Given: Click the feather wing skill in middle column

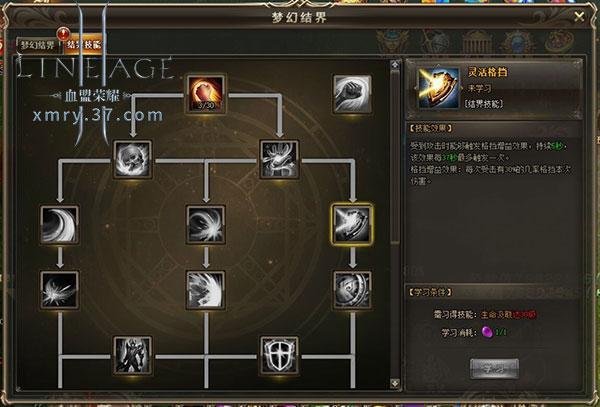Looking at the screenshot, I should tap(206, 290).
